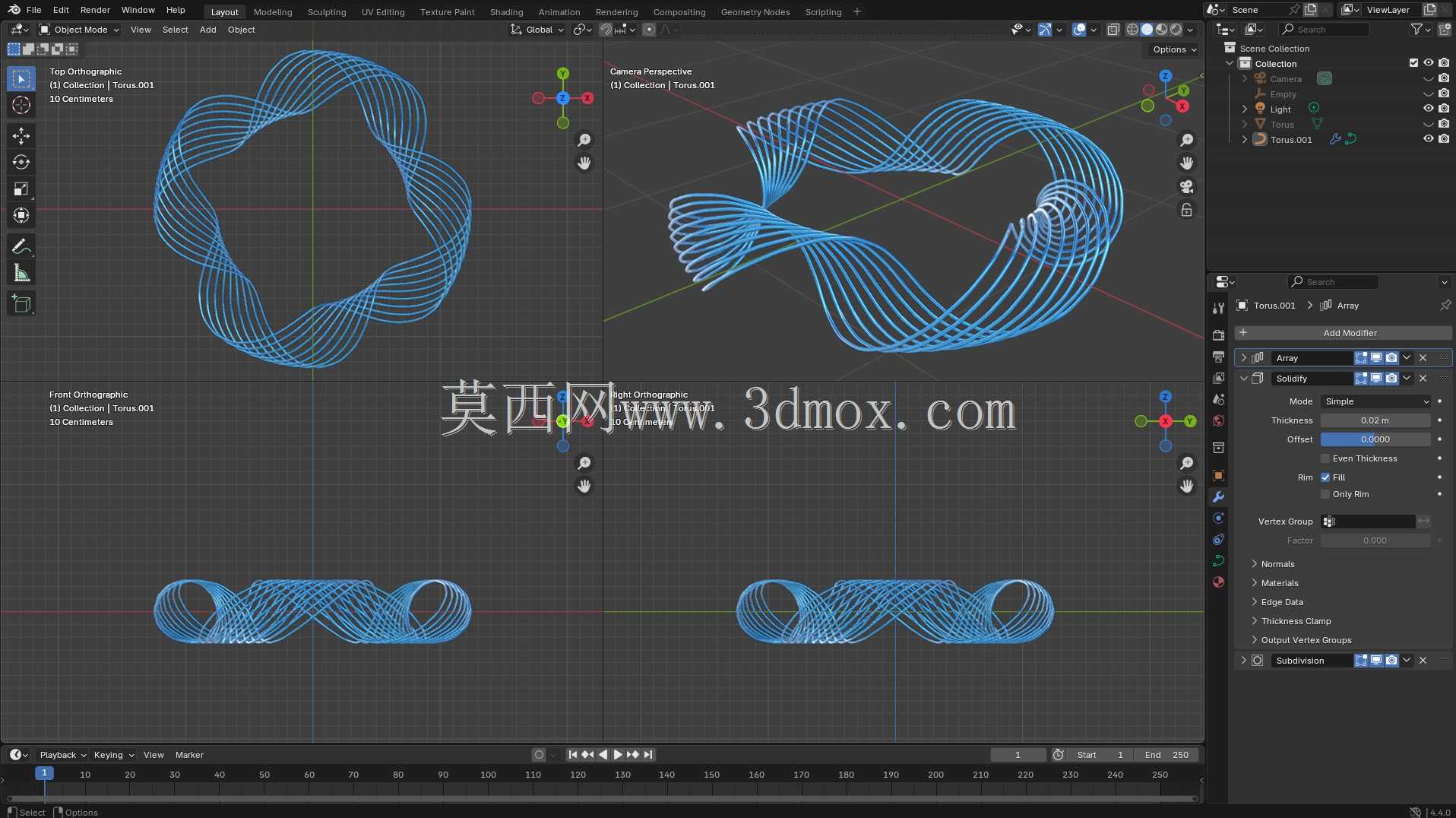Viewport: 1456px width, 818px height.
Task: Expand the Array modifier panel
Action: pyautogui.click(x=1244, y=358)
